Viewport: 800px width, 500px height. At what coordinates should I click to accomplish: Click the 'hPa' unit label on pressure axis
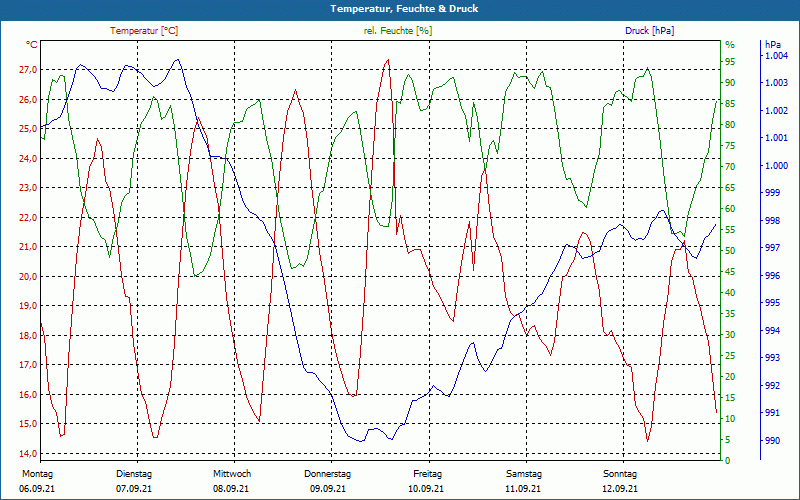click(x=773, y=45)
